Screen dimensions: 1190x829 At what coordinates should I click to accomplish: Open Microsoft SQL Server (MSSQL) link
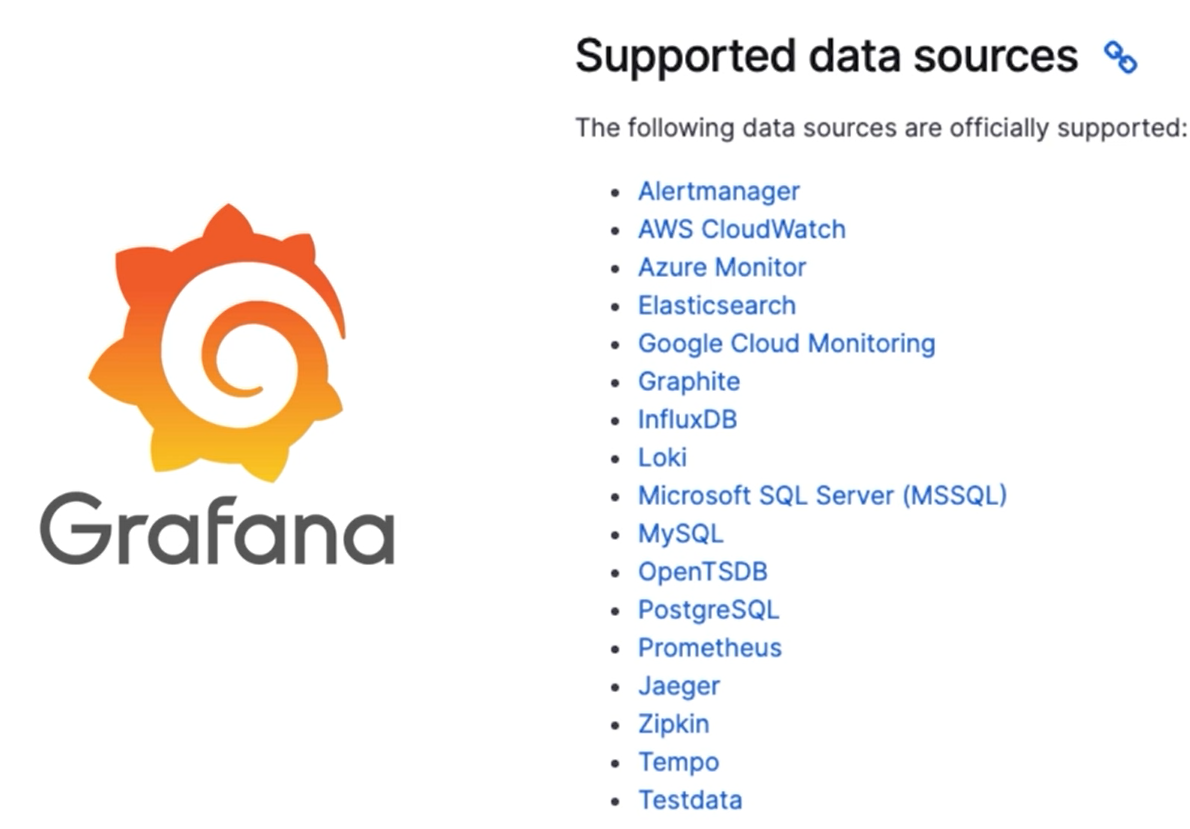(x=822, y=495)
